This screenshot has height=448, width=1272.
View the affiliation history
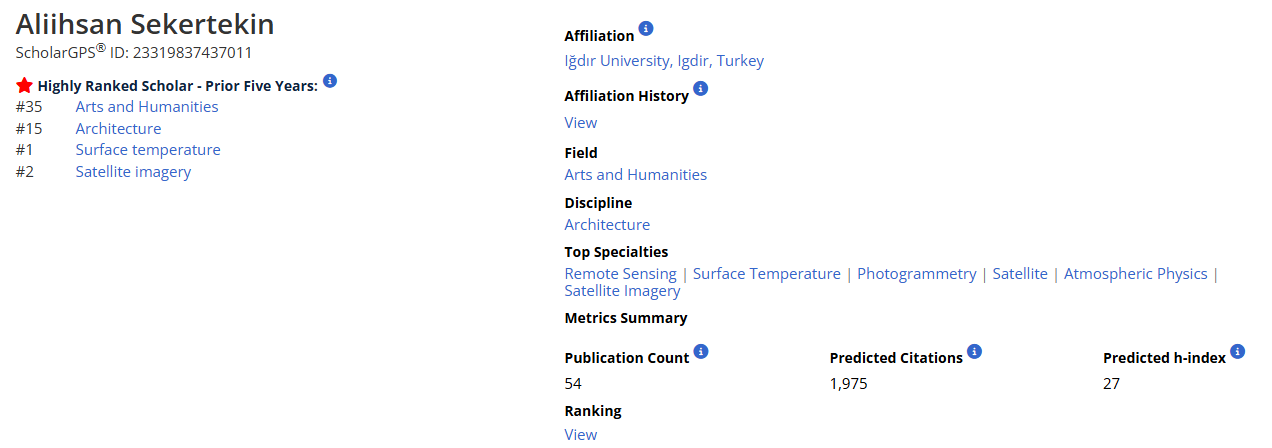(581, 123)
